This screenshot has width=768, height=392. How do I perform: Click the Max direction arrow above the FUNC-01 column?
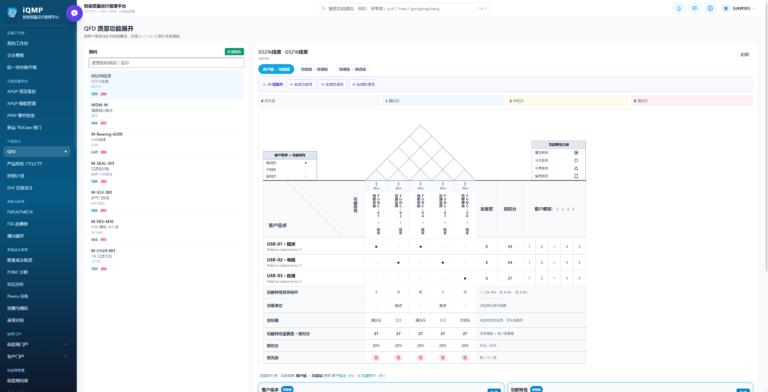point(376,185)
